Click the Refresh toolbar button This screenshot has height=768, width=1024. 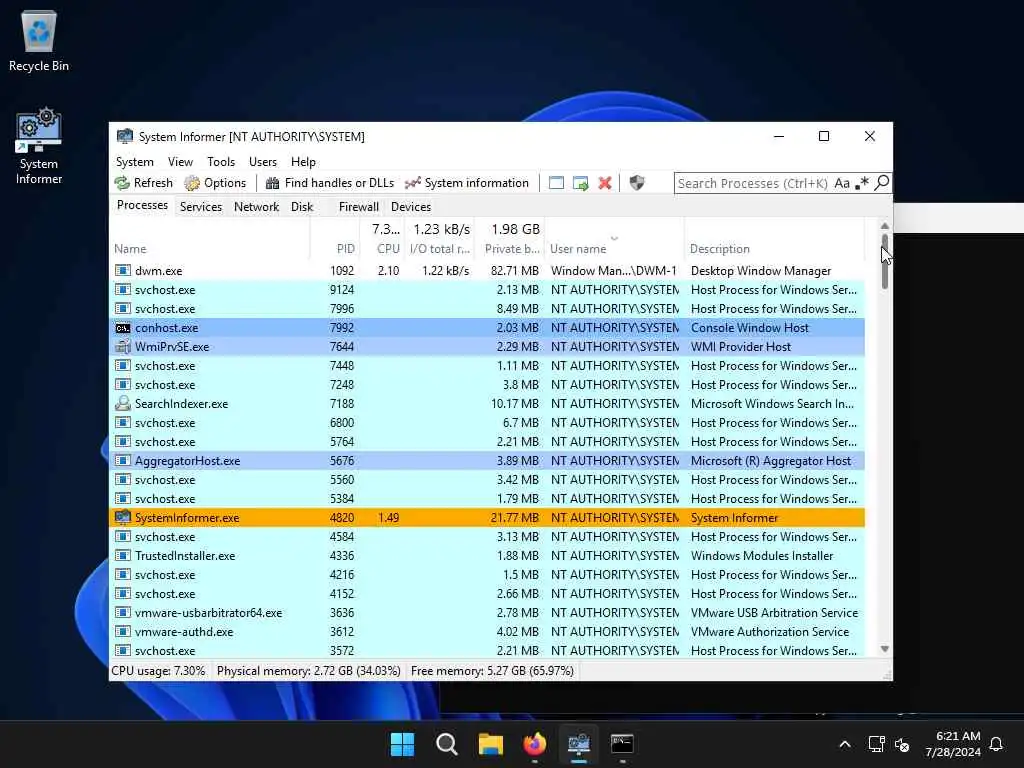[x=144, y=183]
